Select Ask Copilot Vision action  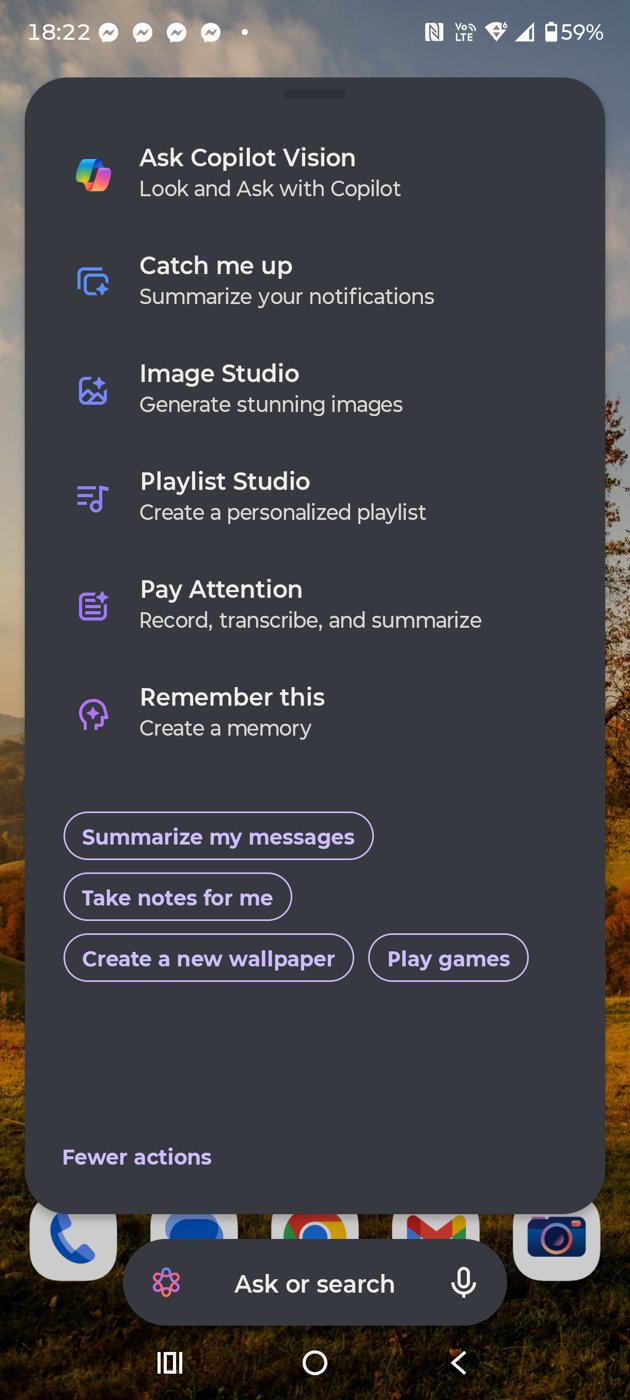pos(315,173)
